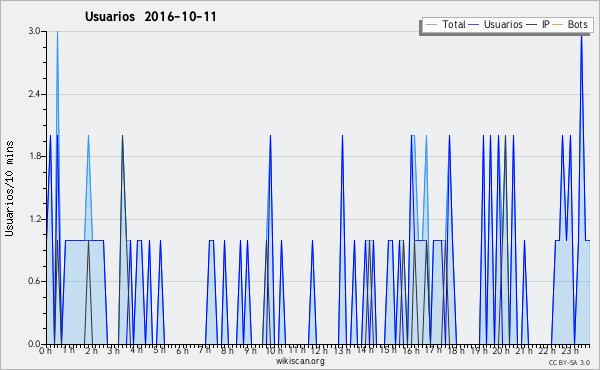Click the 7 h x-axis label

pyautogui.click(x=204, y=350)
